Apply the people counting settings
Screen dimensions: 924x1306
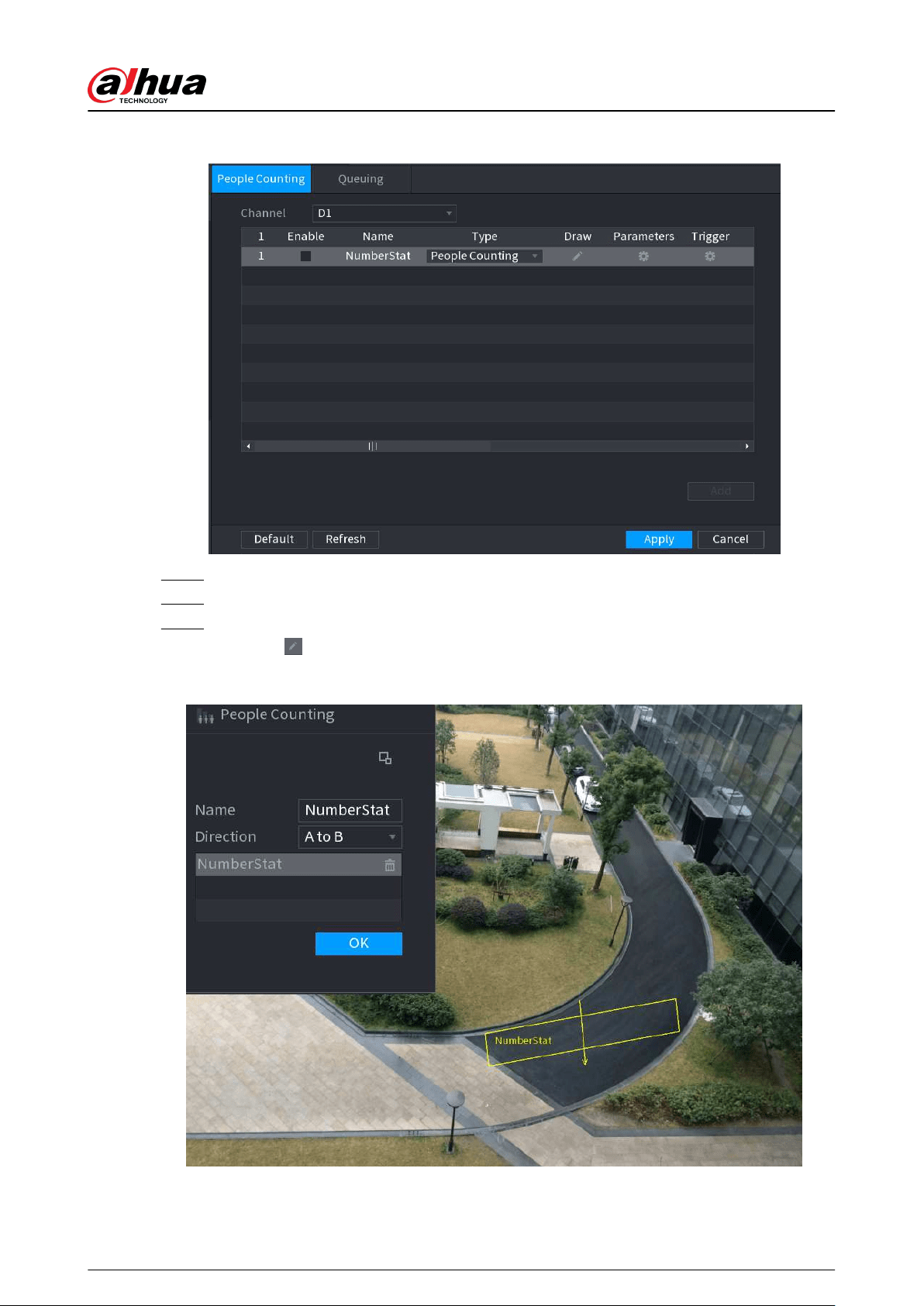pos(659,539)
